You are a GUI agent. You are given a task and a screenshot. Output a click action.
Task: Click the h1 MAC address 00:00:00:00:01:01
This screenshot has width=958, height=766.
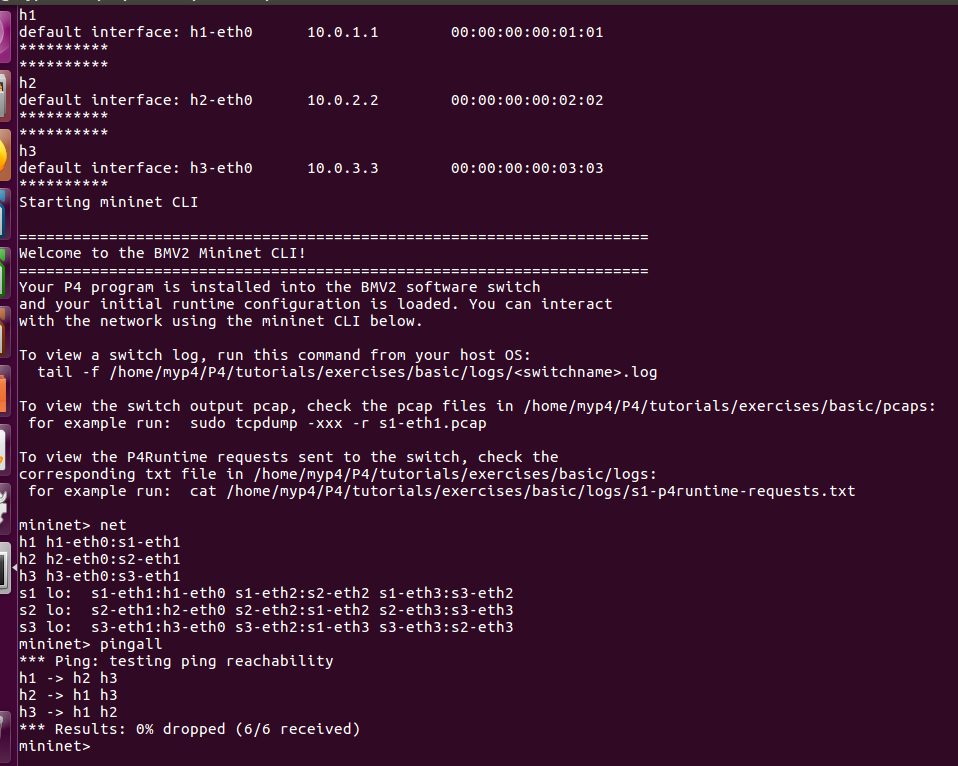click(527, 32)
